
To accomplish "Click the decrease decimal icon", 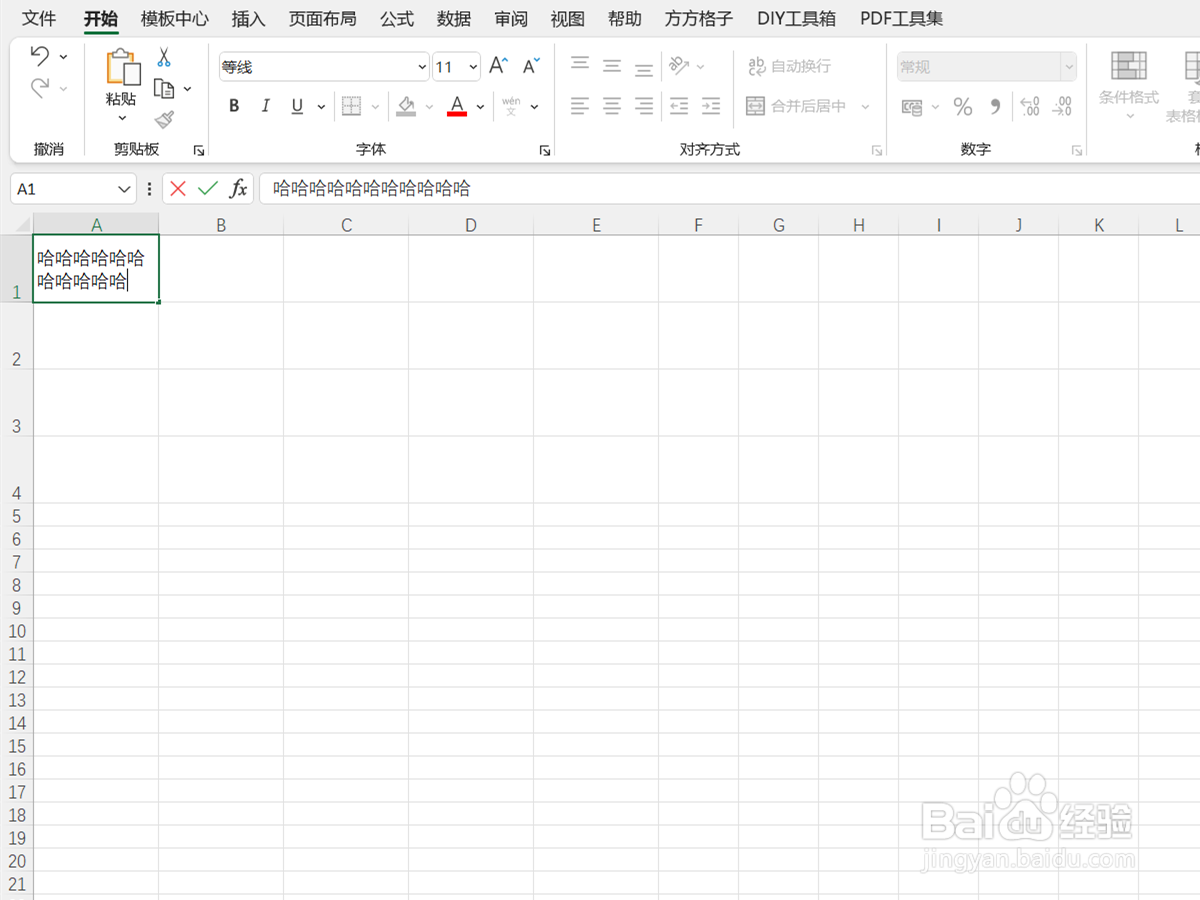I will click(x=1063, y=106).
